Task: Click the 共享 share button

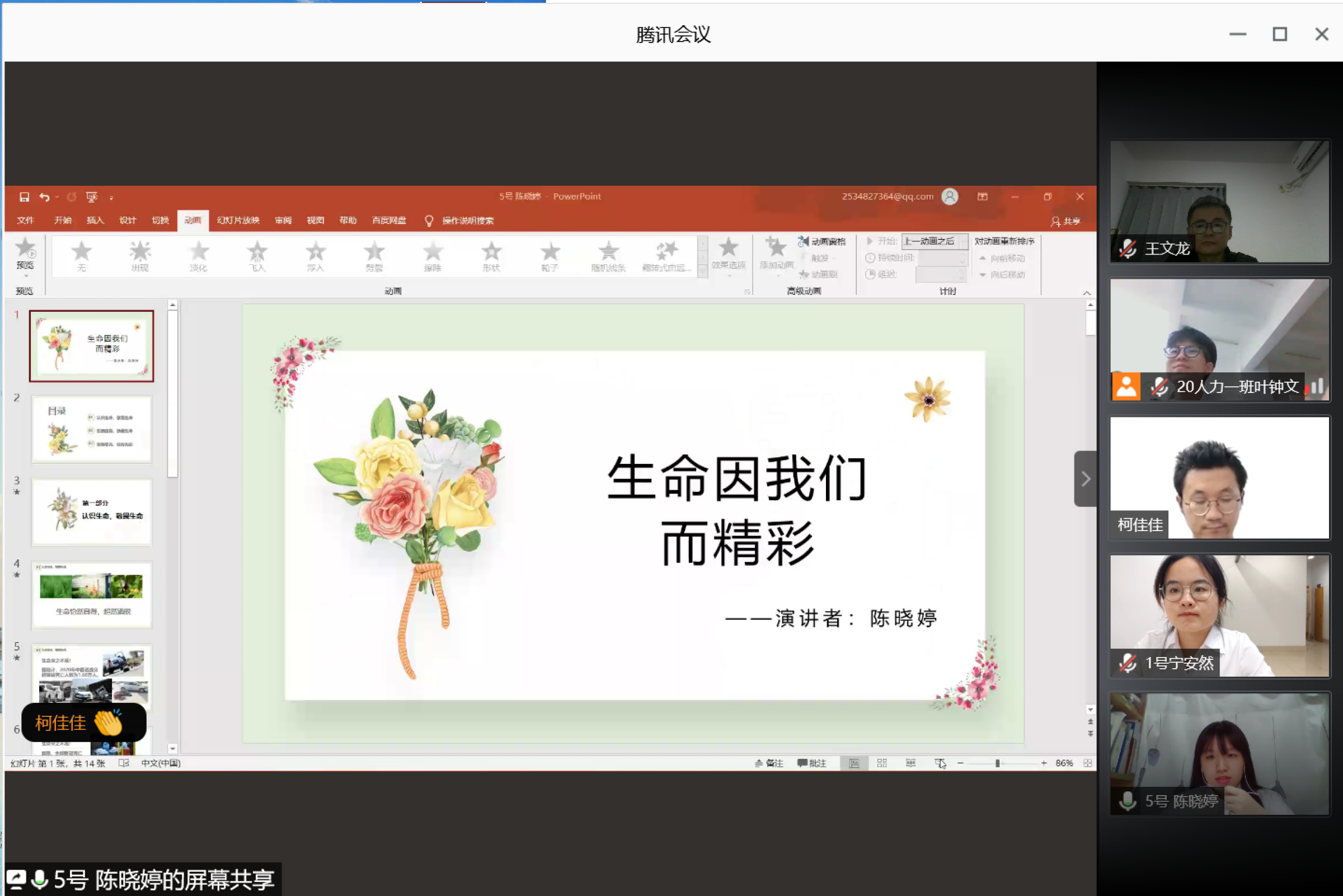Action: (1065, 221)
